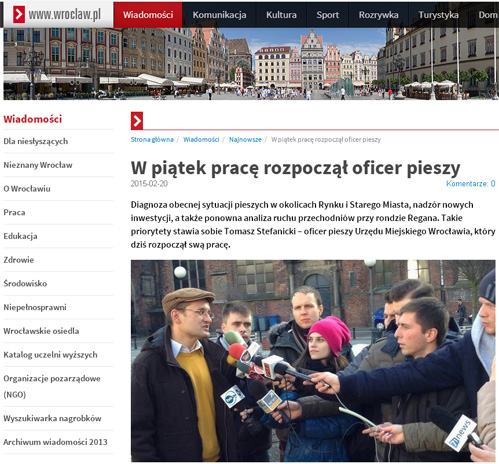499x464 pixels.
Task: Click the press conference article photo
Action: pos(313,361)
